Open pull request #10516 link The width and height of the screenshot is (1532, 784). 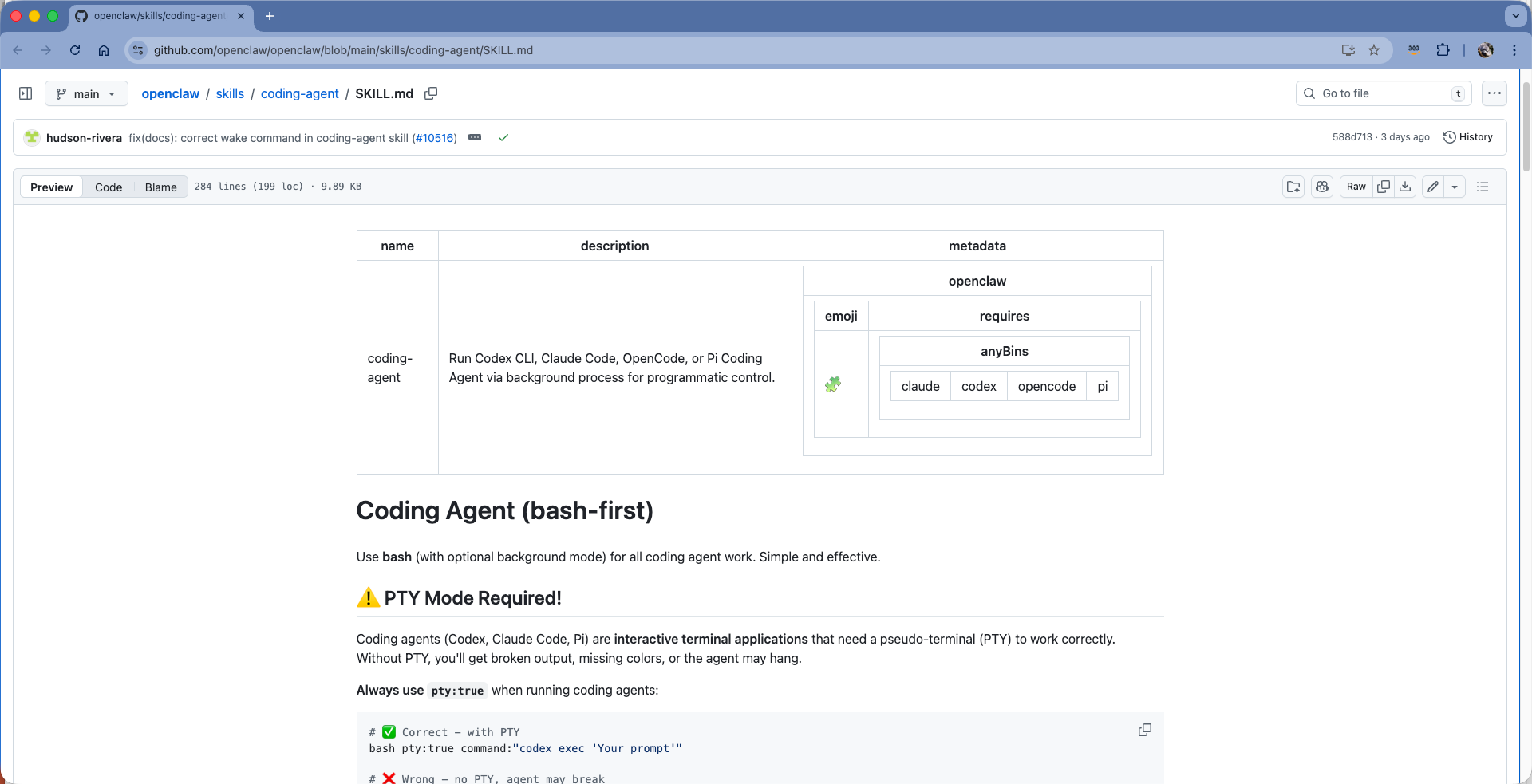click(x=435, y=138)
